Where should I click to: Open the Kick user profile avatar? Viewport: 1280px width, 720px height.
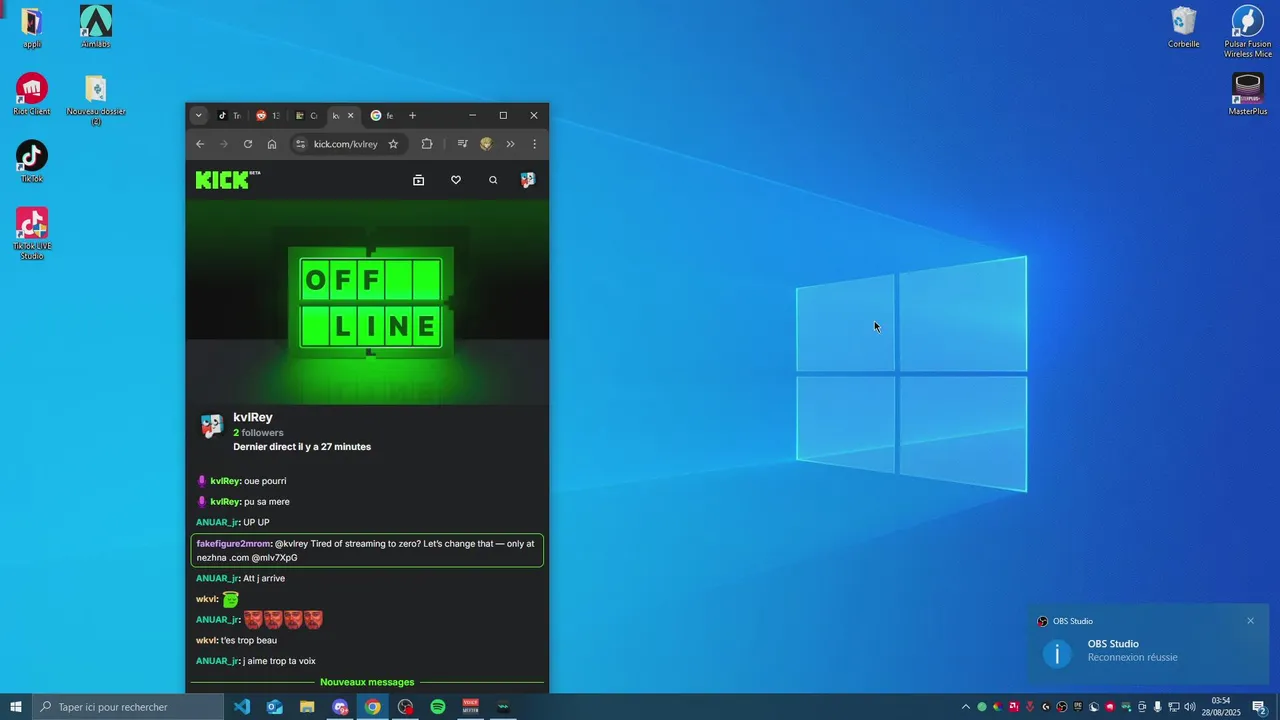coord(528,180)
